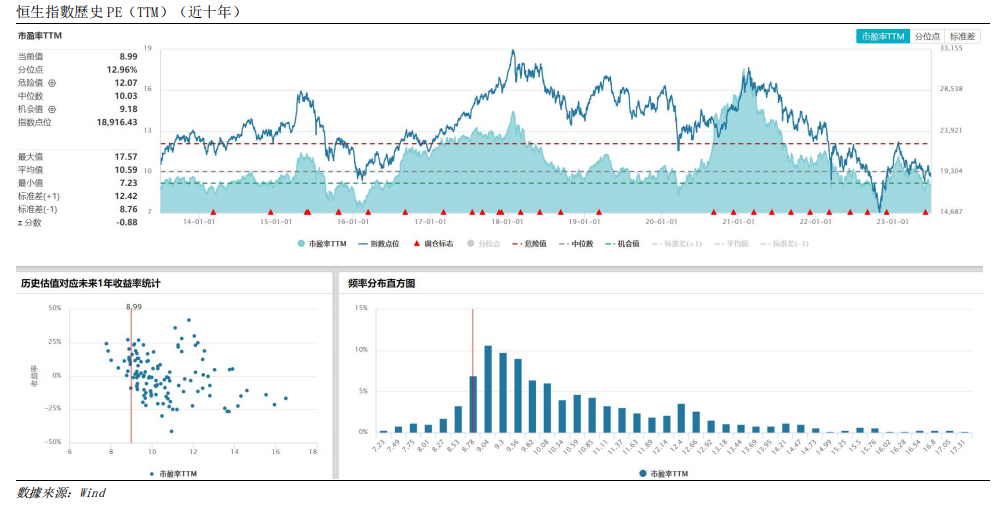Toggle the 调仓标志 red triangle legend item
This screenshot has height=513, width=998.
(433, 244)
